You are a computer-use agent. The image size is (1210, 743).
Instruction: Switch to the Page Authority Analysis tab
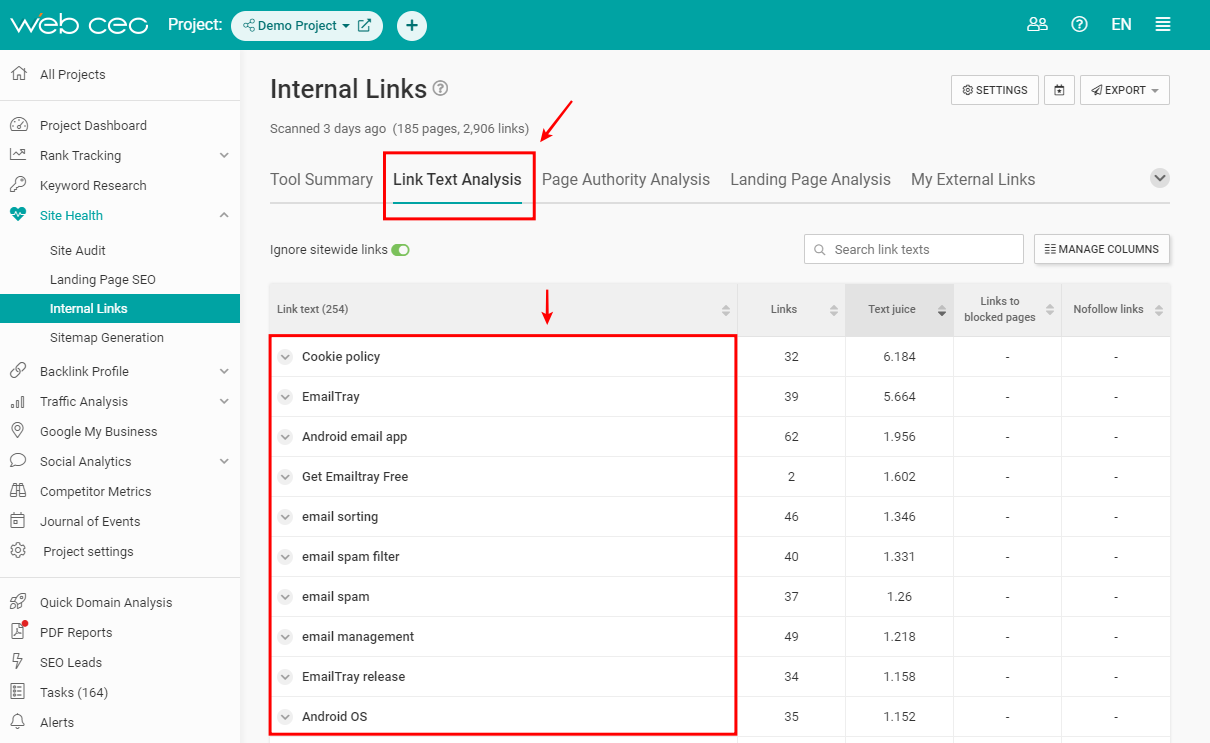tap(625, 180)
